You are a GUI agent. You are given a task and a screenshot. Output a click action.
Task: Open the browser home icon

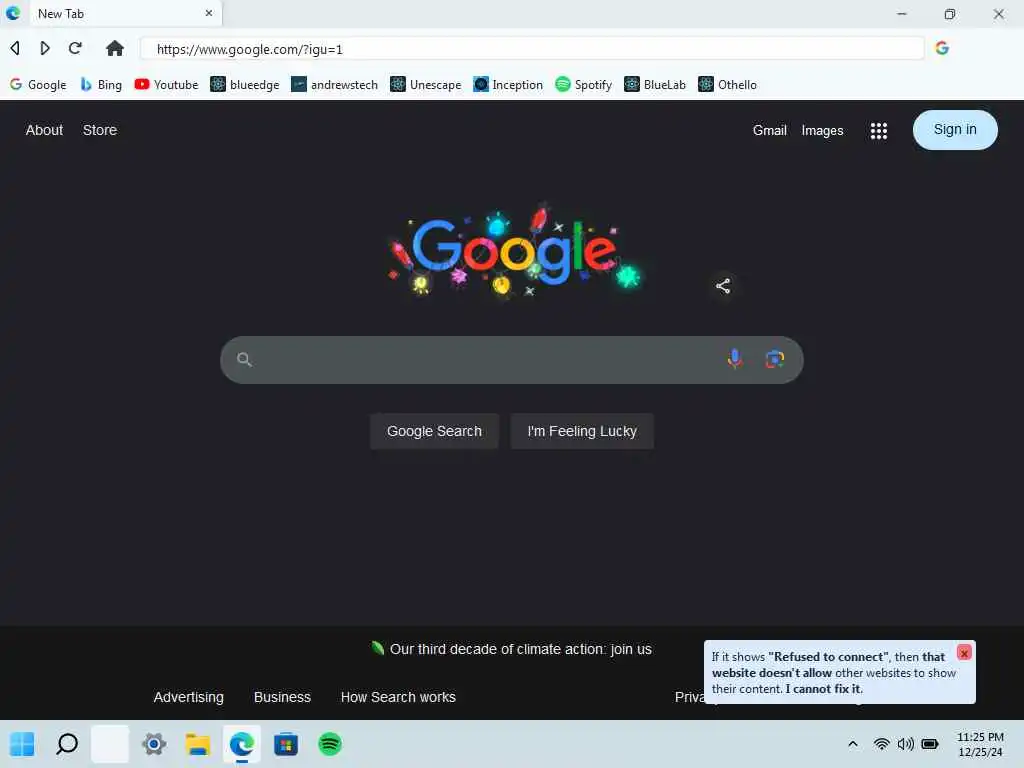click(115, 48)
